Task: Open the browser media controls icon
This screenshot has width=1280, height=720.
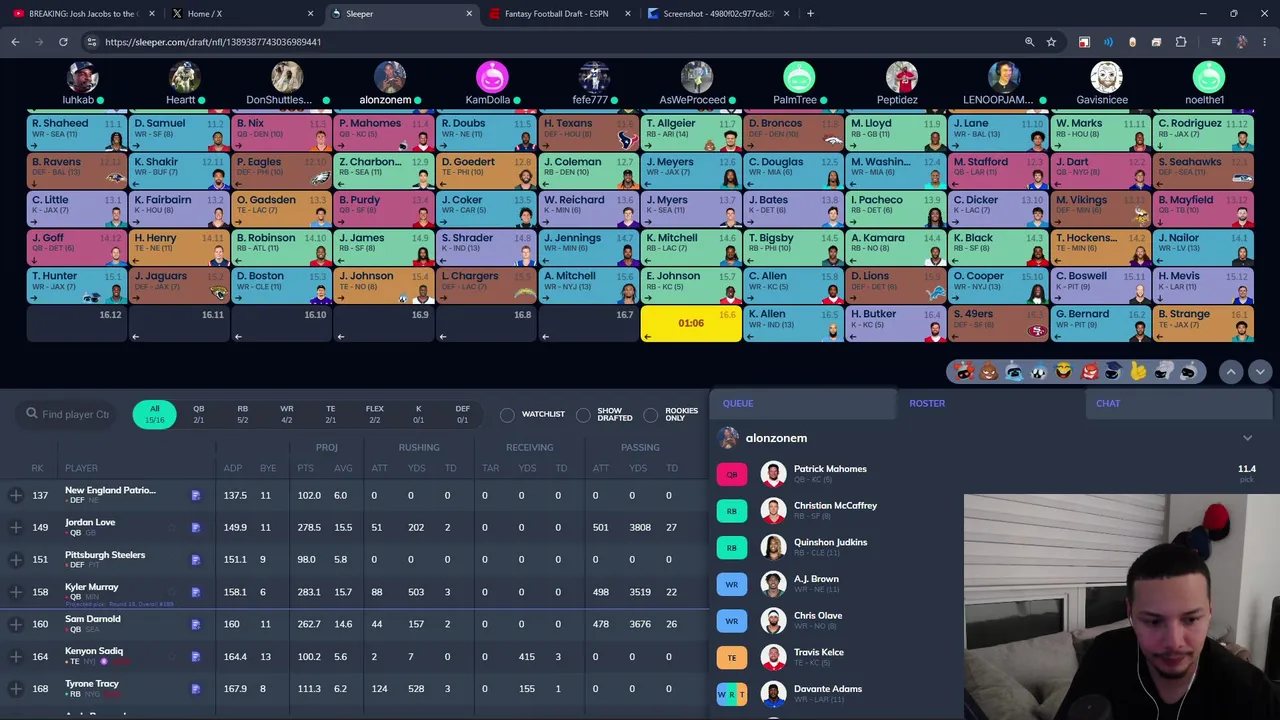Action: pos(1216,42)
